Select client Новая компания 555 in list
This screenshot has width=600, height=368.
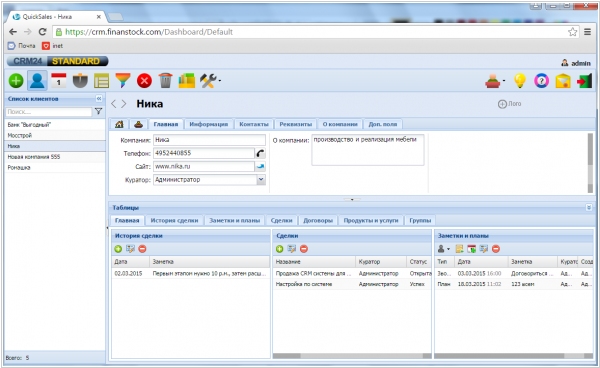pyautogui.click(x=55, y=157)
